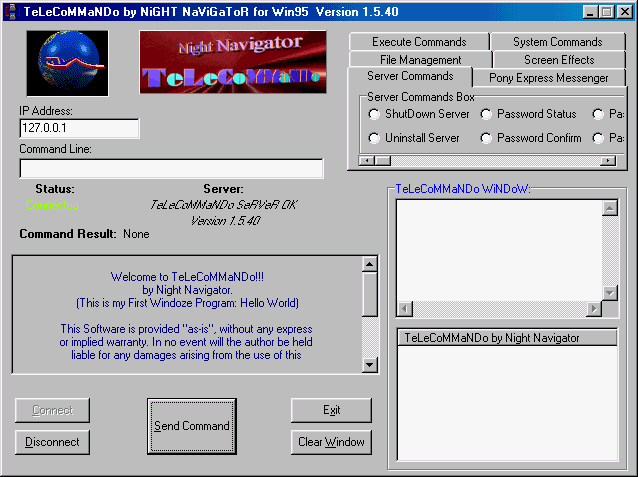Switch to the Screen Effects tab
This screenshot has width=638, height=477.
(x=558, y=60)
